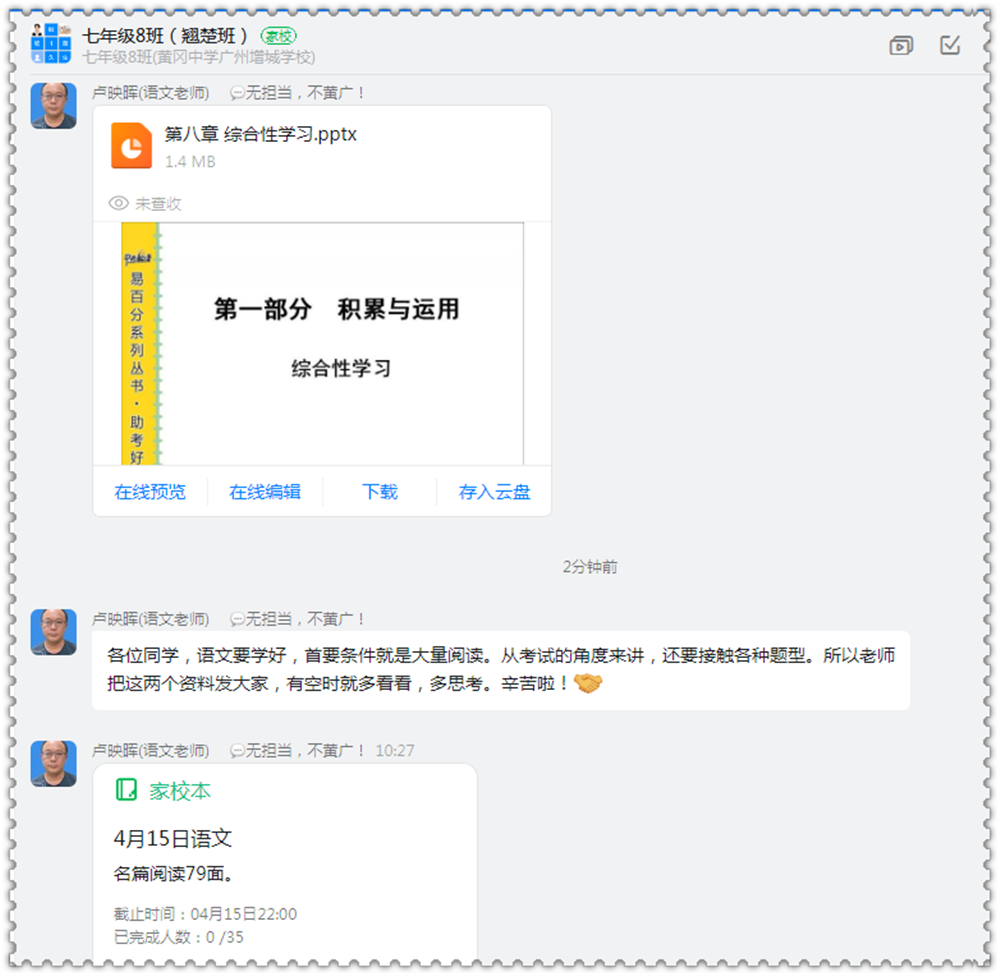Click the 2分钟前 timestamp
1000x976 pixels.
[x=590, y=567]
